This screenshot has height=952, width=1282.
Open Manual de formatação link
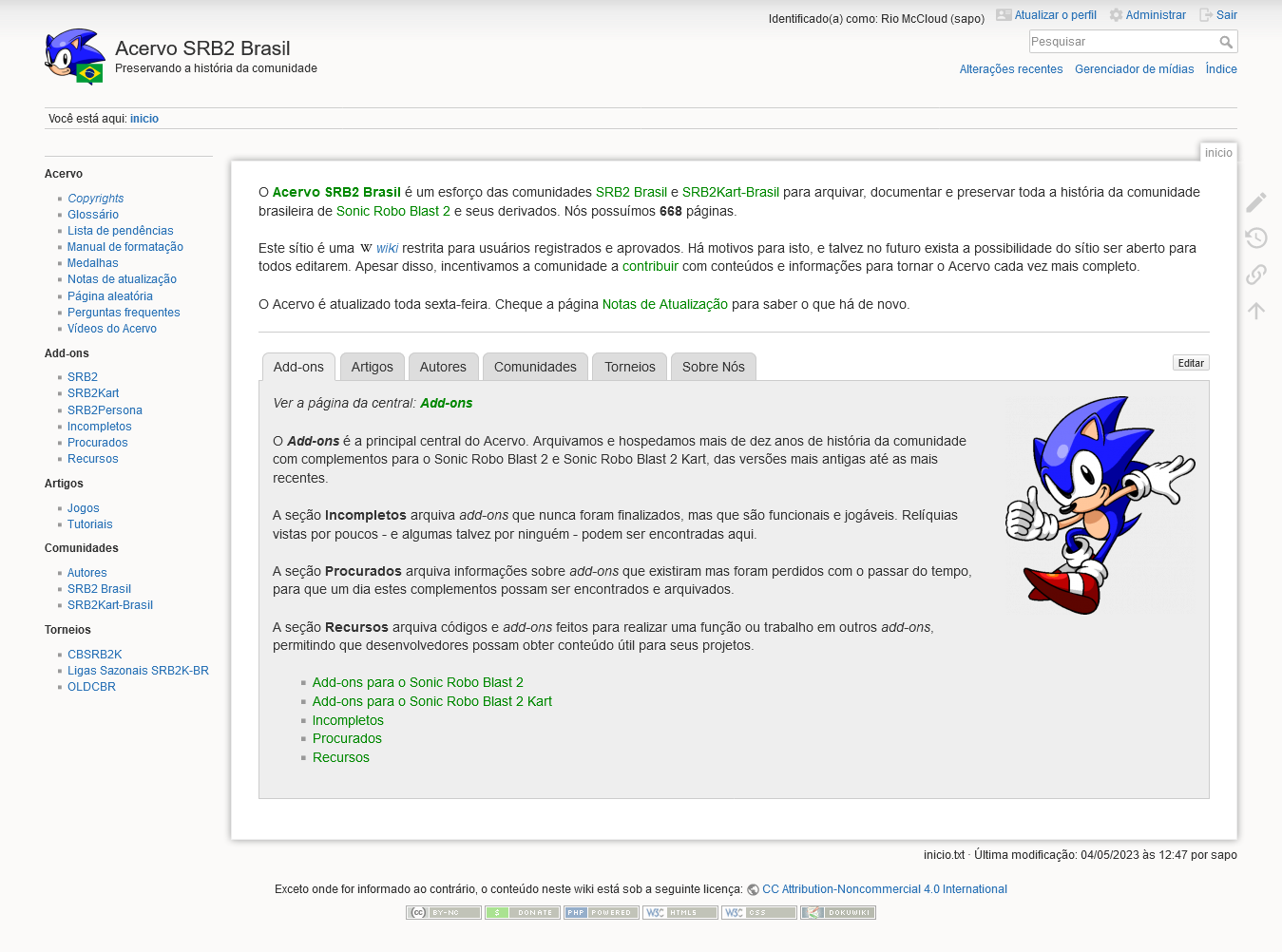(x=125, y=247)
